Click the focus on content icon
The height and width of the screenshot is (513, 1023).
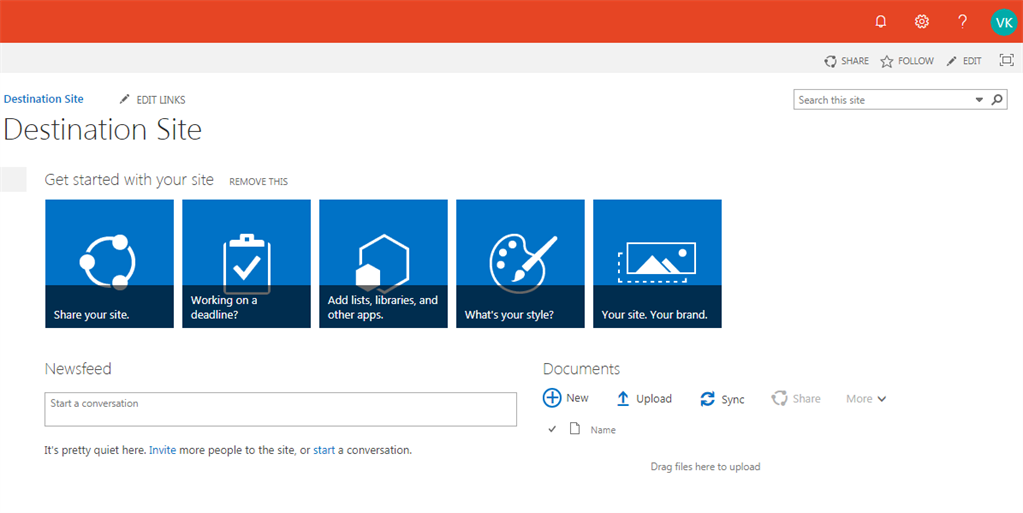click(x=1006, y=60)
